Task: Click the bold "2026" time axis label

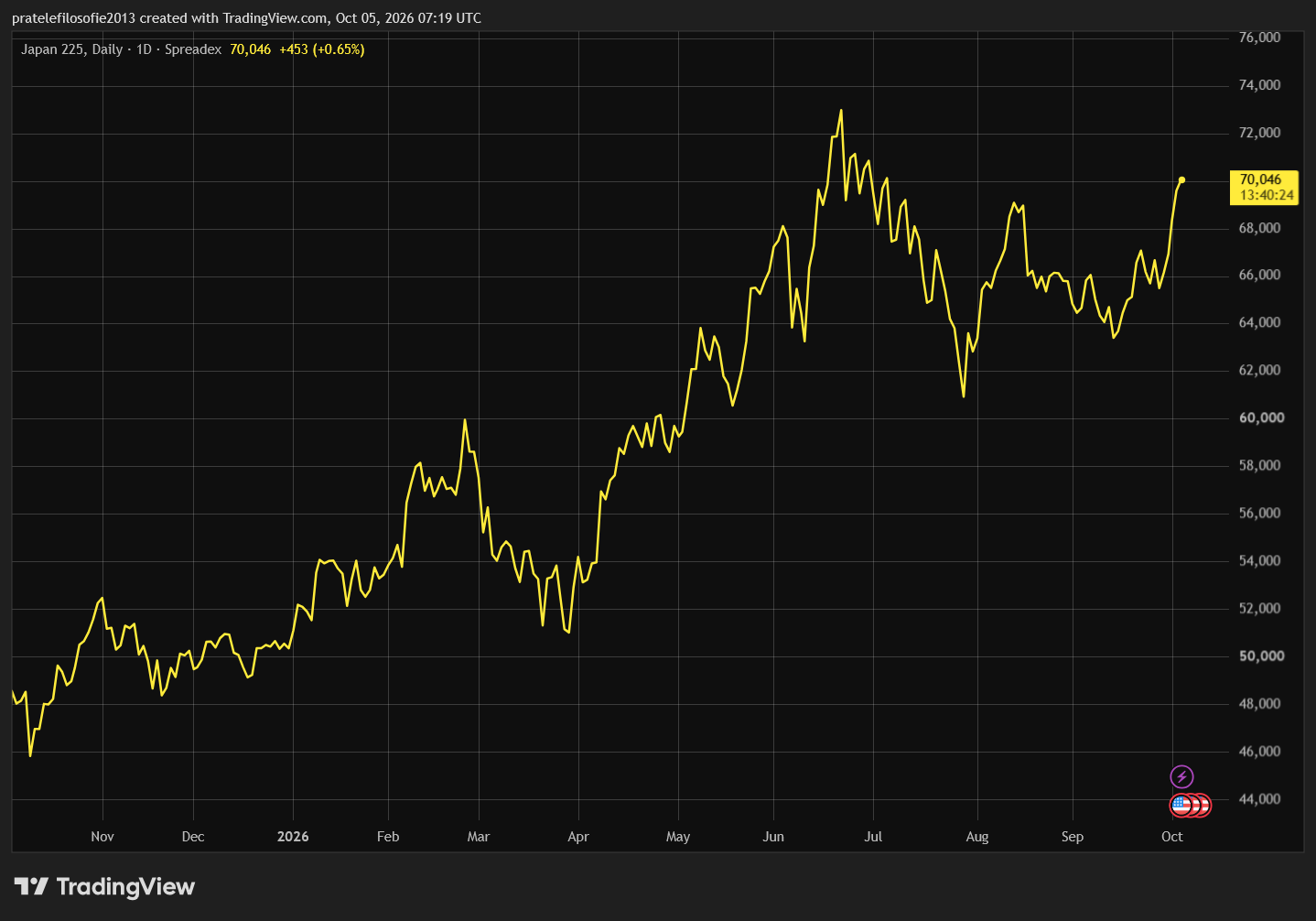Action: pos(293,837)
